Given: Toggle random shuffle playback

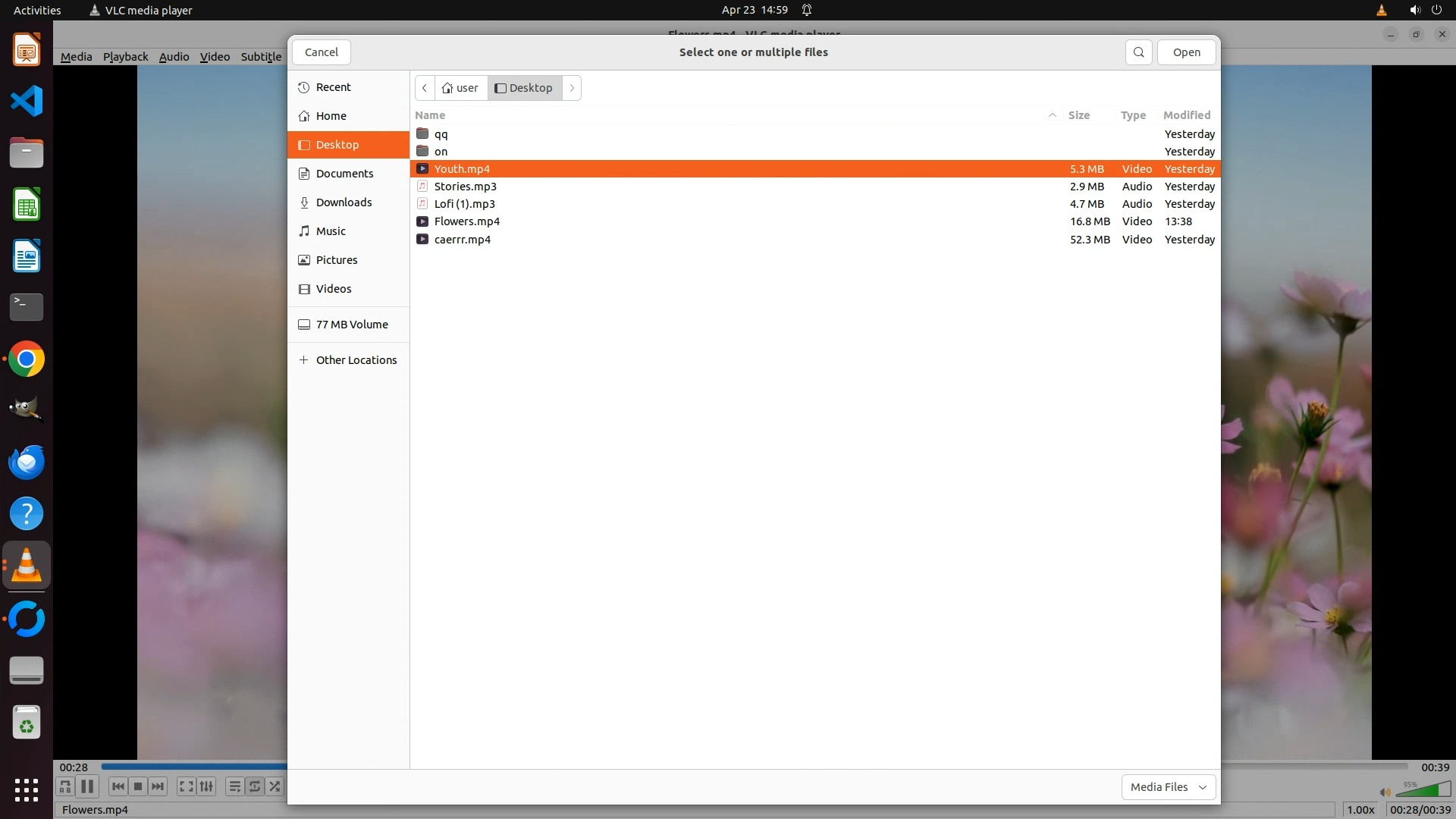Looking at the screenshot, I should [x=275, y=786].
